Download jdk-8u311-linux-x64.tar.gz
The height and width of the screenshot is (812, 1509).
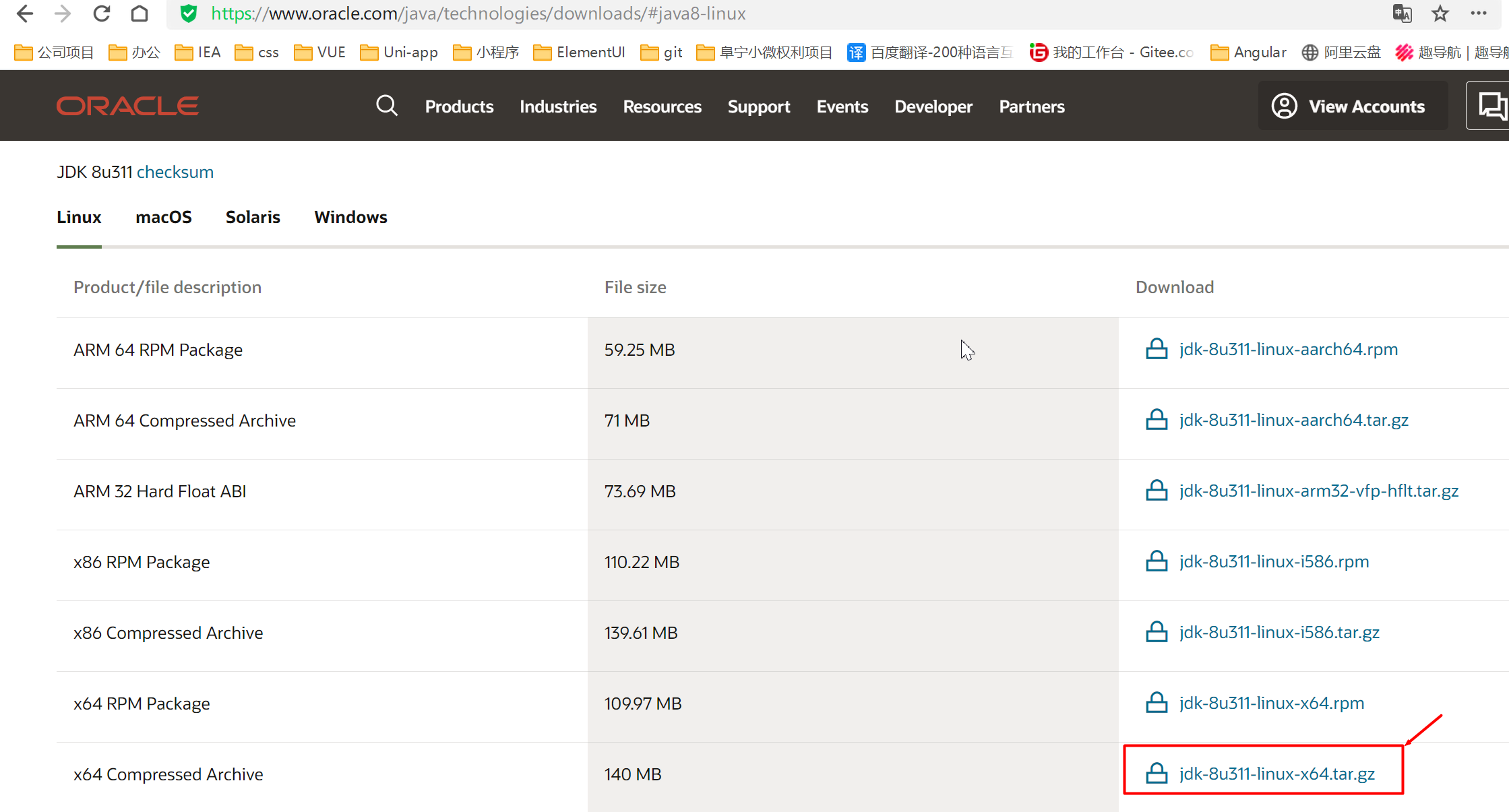pos(1276,774)
